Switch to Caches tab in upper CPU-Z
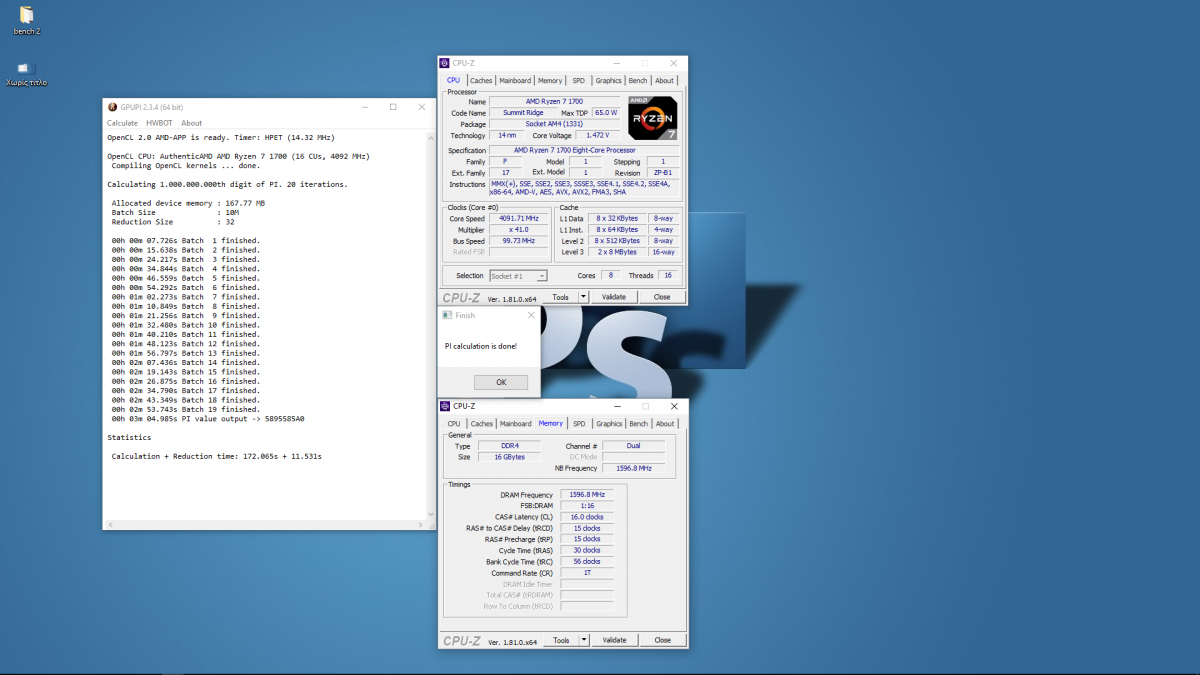Screen dimensions: 1200x675 point(482,81)
